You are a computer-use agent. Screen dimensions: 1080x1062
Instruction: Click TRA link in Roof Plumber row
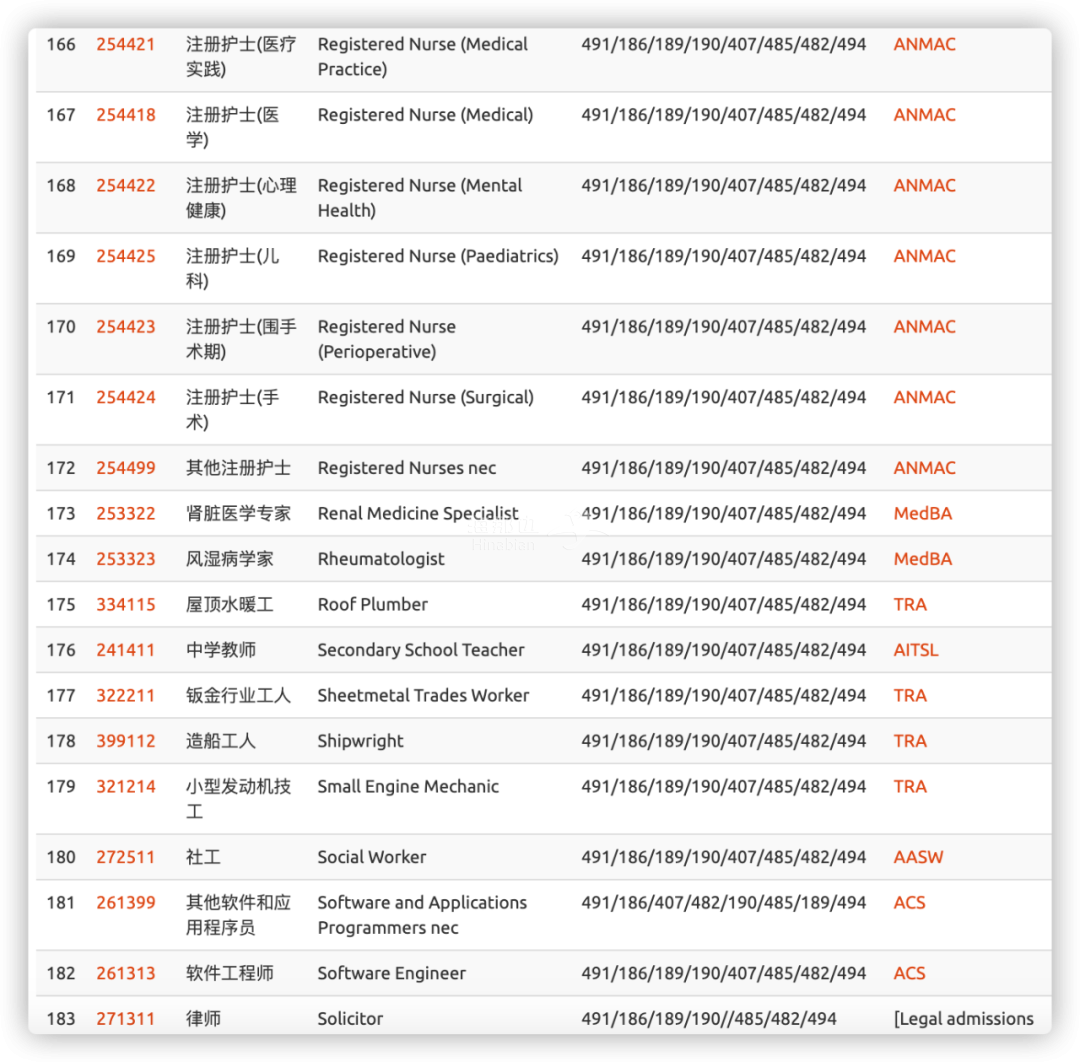[910, 605]
